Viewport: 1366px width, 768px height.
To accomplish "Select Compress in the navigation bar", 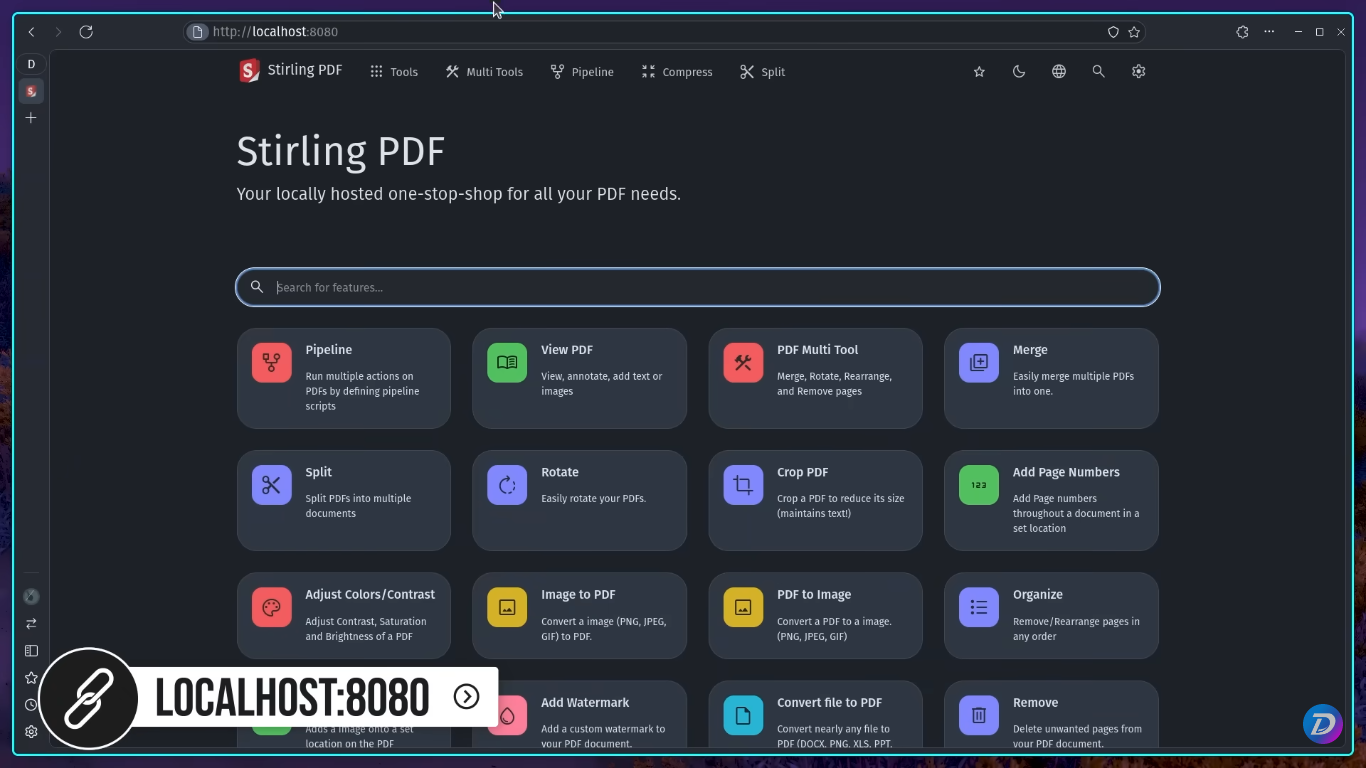I will click(x=677, y=71).
